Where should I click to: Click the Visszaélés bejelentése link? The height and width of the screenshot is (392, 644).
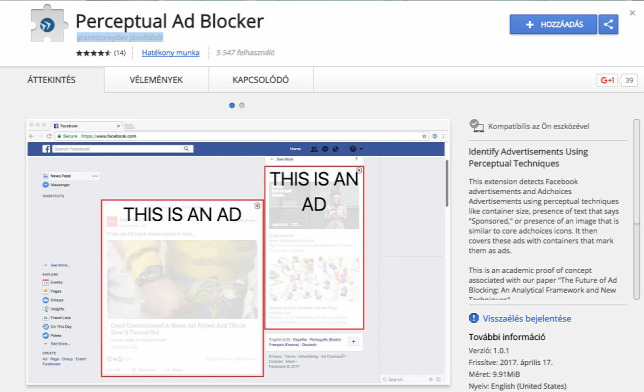pos(527,318)
